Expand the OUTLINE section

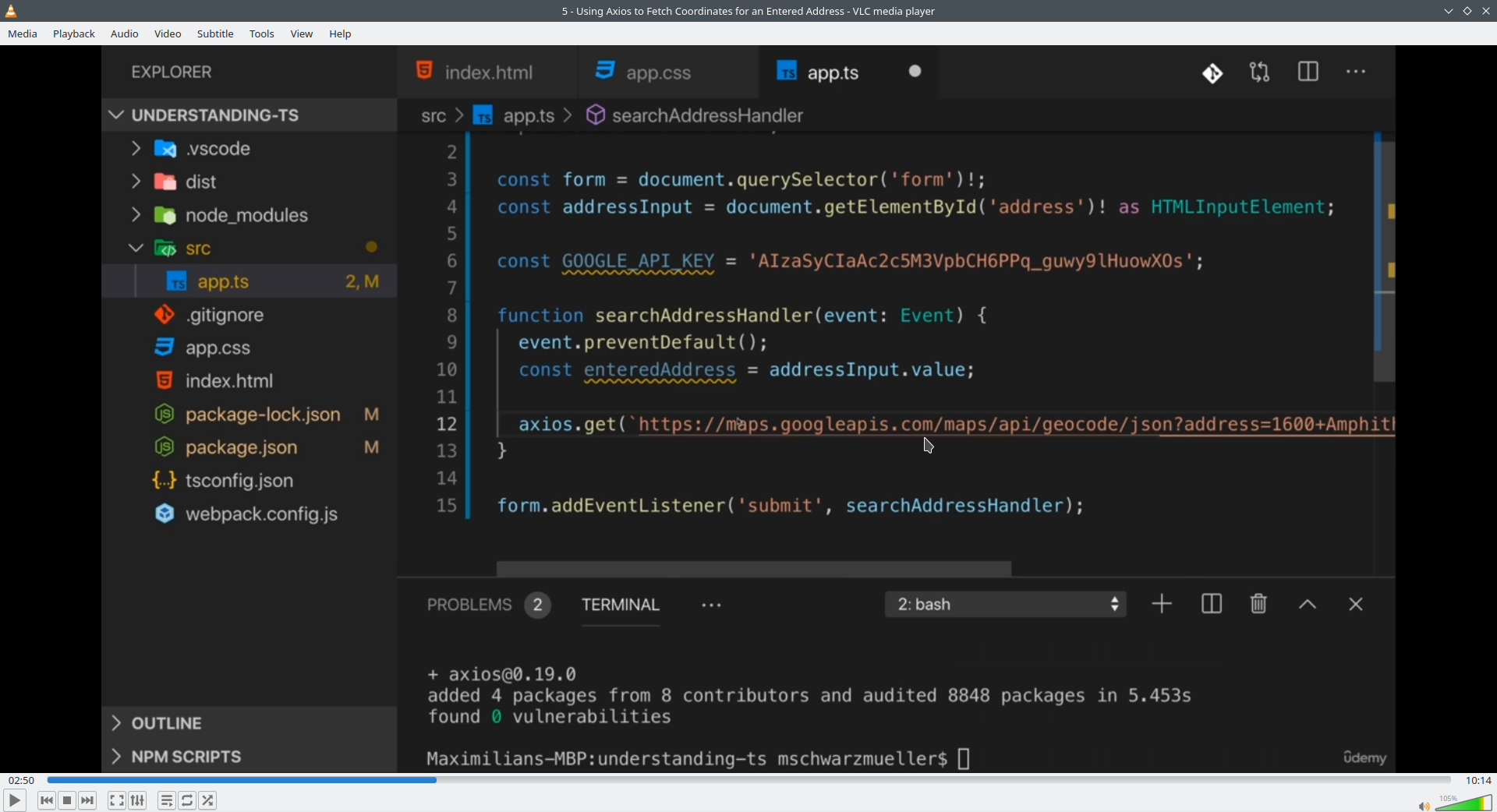(x=249, y=723)
